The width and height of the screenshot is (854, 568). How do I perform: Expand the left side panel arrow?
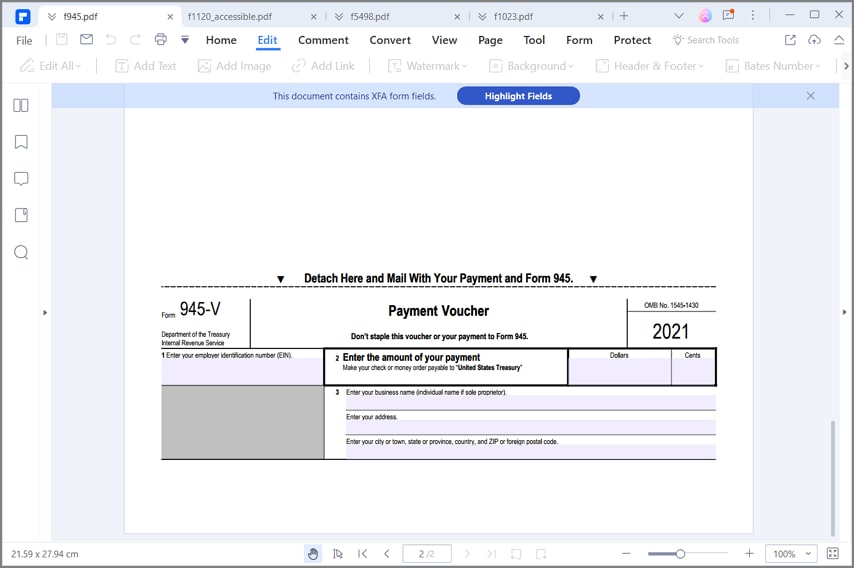pos(45,313)
